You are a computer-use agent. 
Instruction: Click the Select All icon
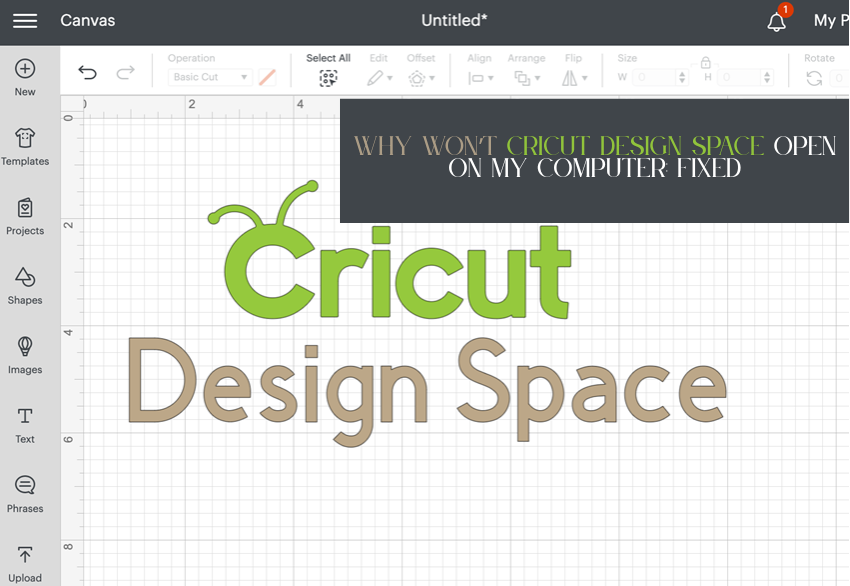coord(328,77)
